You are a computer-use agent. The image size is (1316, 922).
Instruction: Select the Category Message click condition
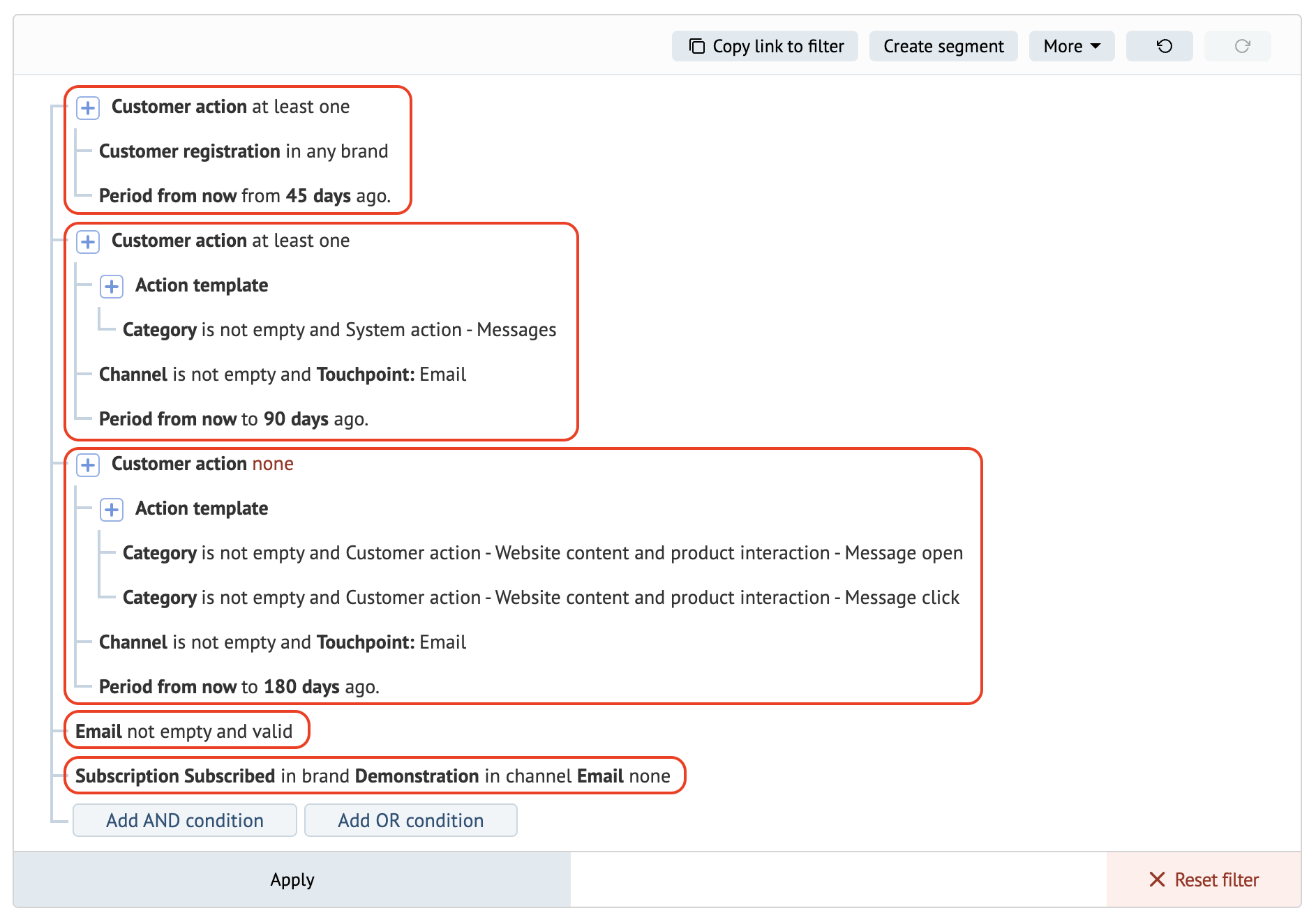click(x=541, y=598)
